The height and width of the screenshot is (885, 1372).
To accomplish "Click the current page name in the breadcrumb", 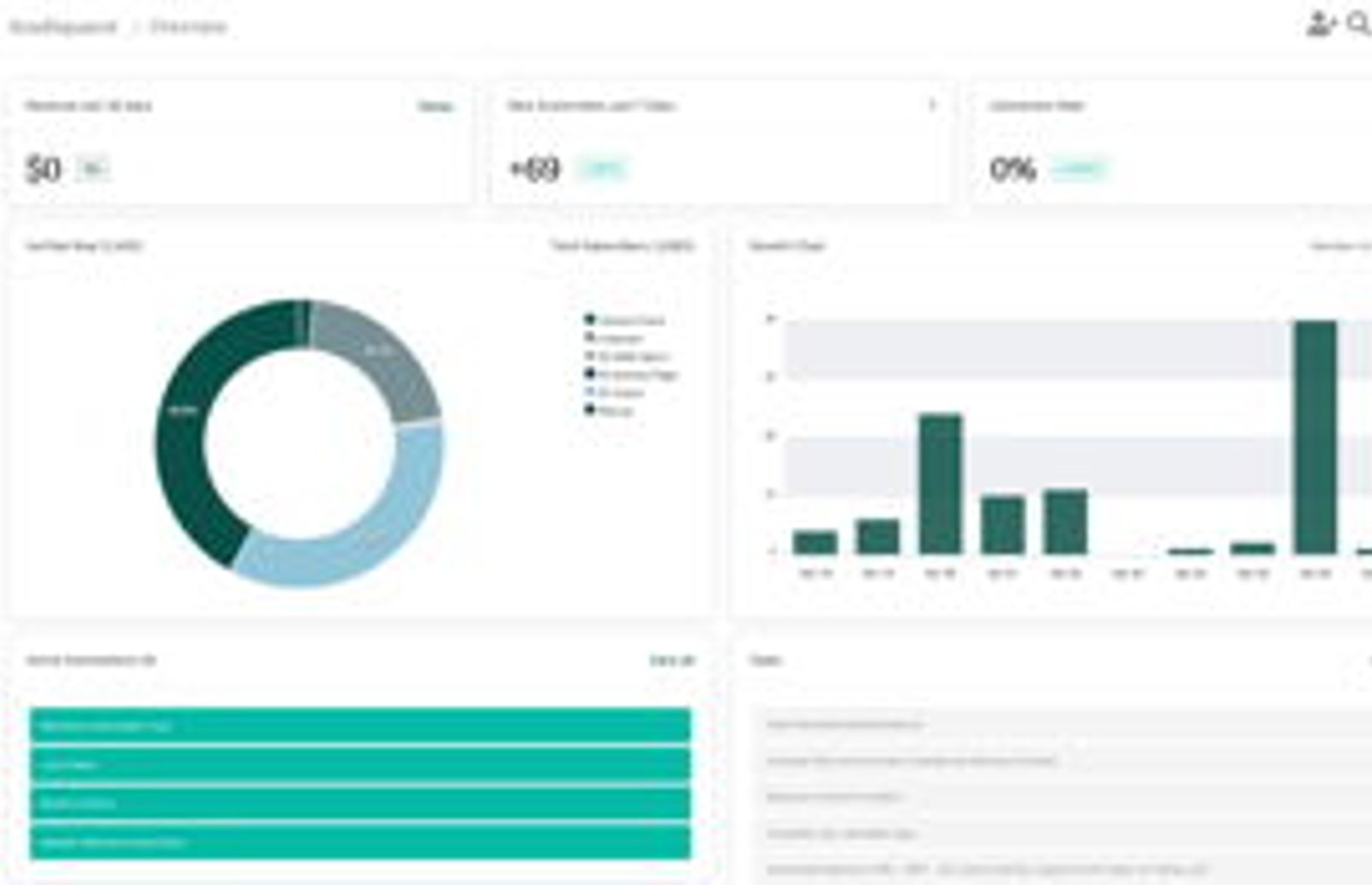I will 188,27.
